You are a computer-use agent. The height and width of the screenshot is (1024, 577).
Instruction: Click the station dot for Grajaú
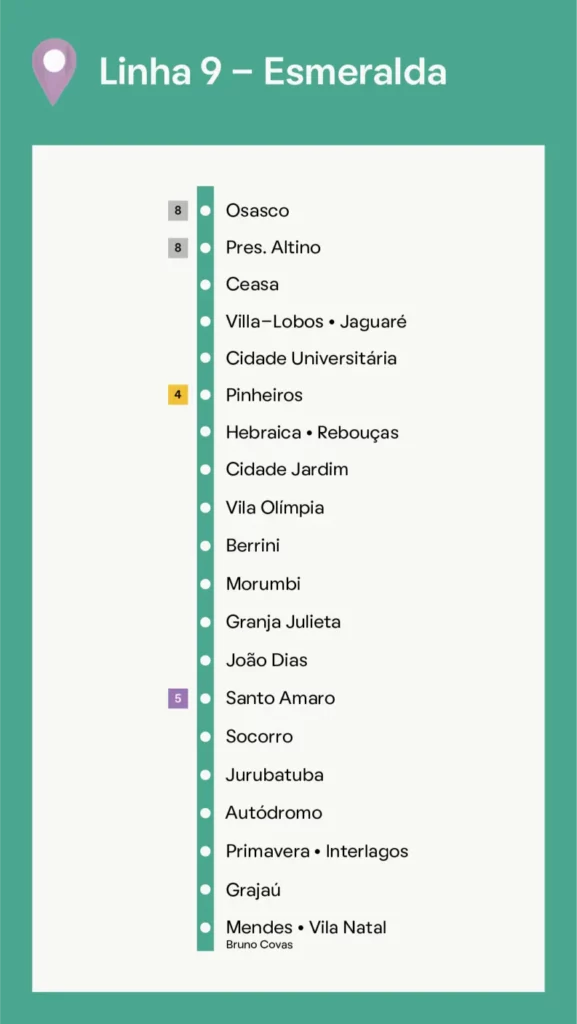coord(206,889)
